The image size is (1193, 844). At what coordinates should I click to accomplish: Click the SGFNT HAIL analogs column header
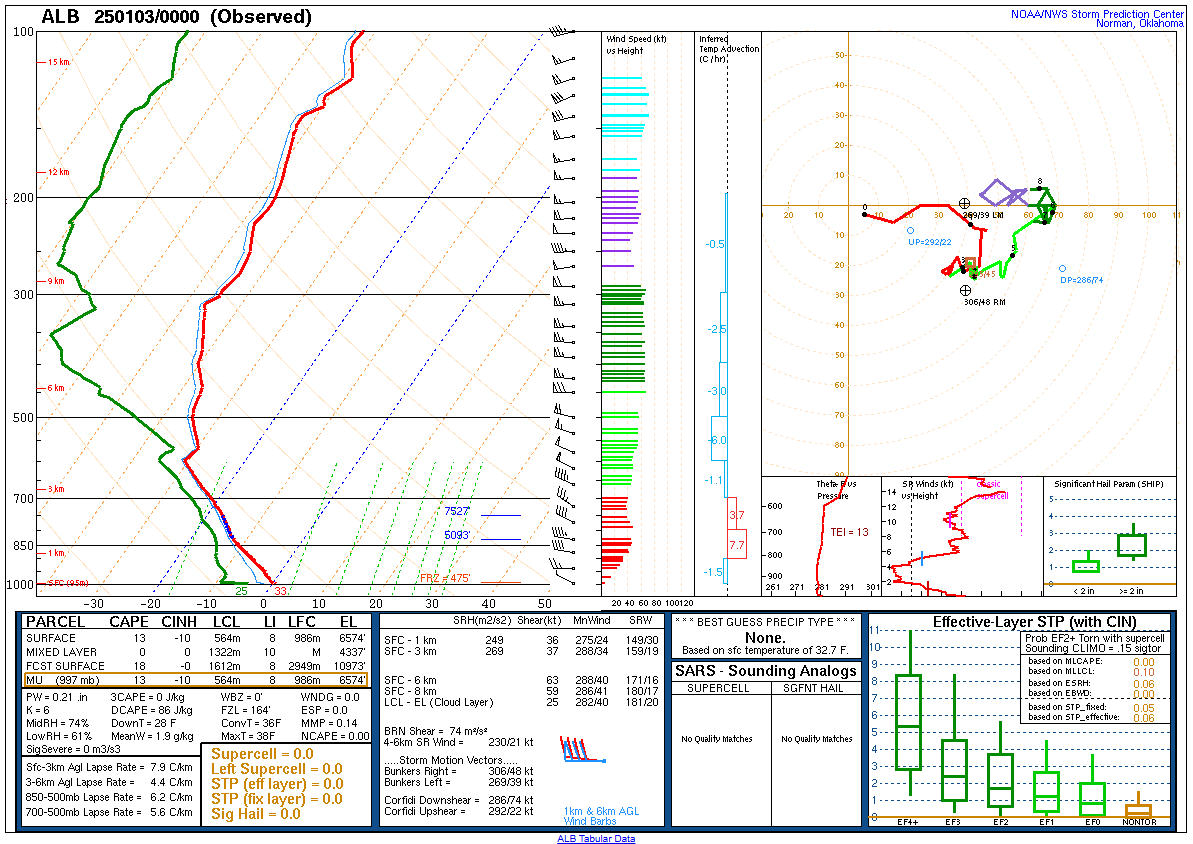[816, 688]
